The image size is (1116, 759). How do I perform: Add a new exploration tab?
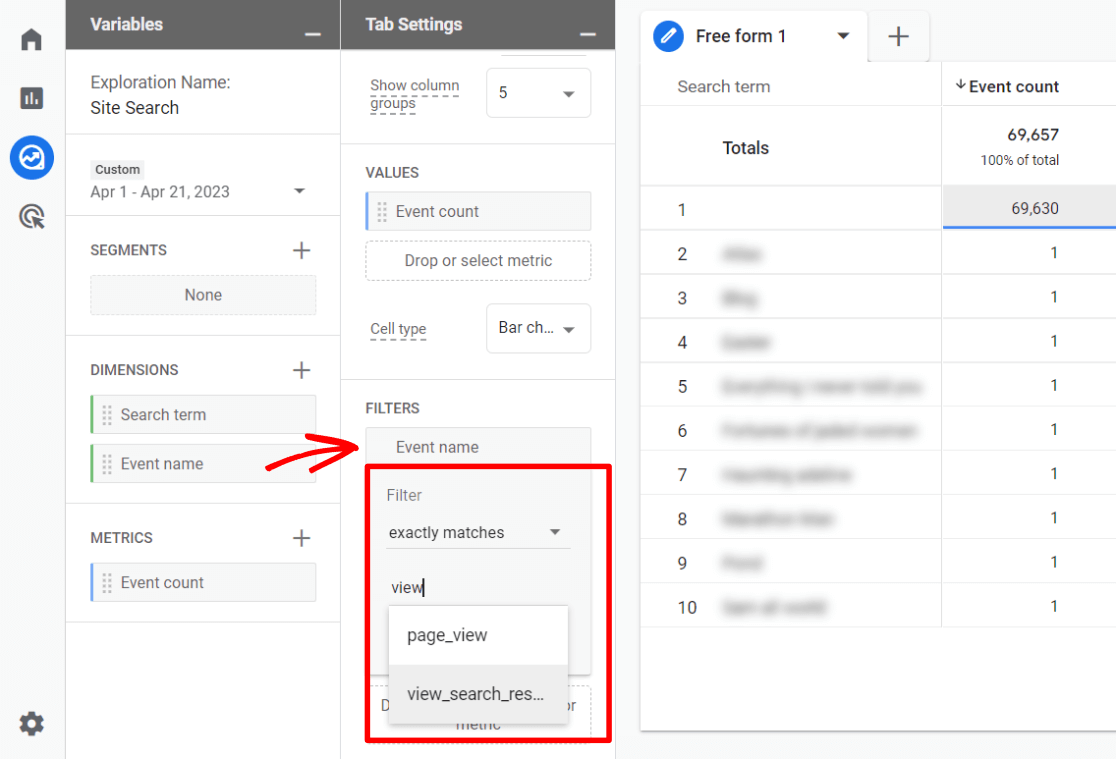[898, 37]
